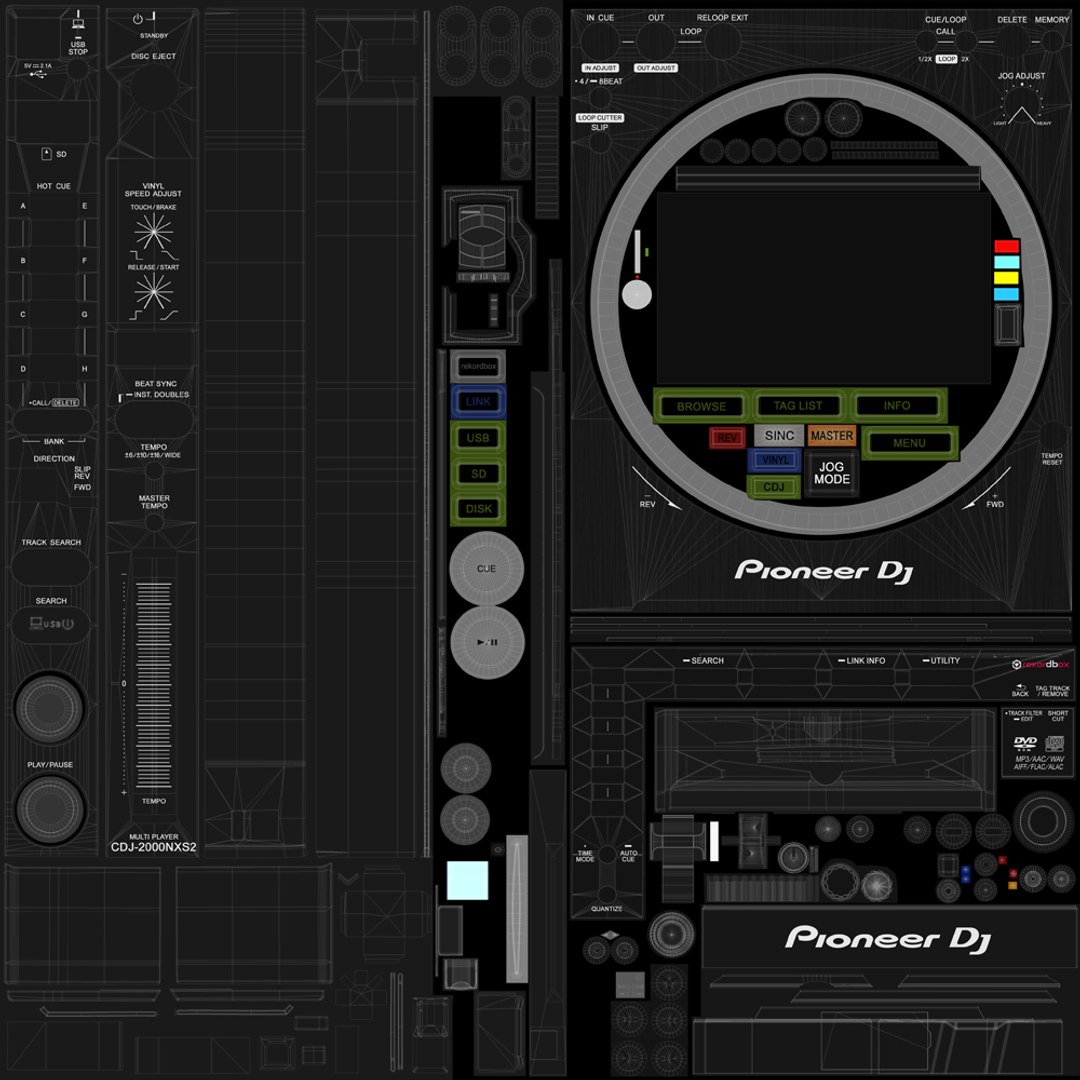
Task: Click the small white vertical bar near bottom
Action: click(714, 841)
